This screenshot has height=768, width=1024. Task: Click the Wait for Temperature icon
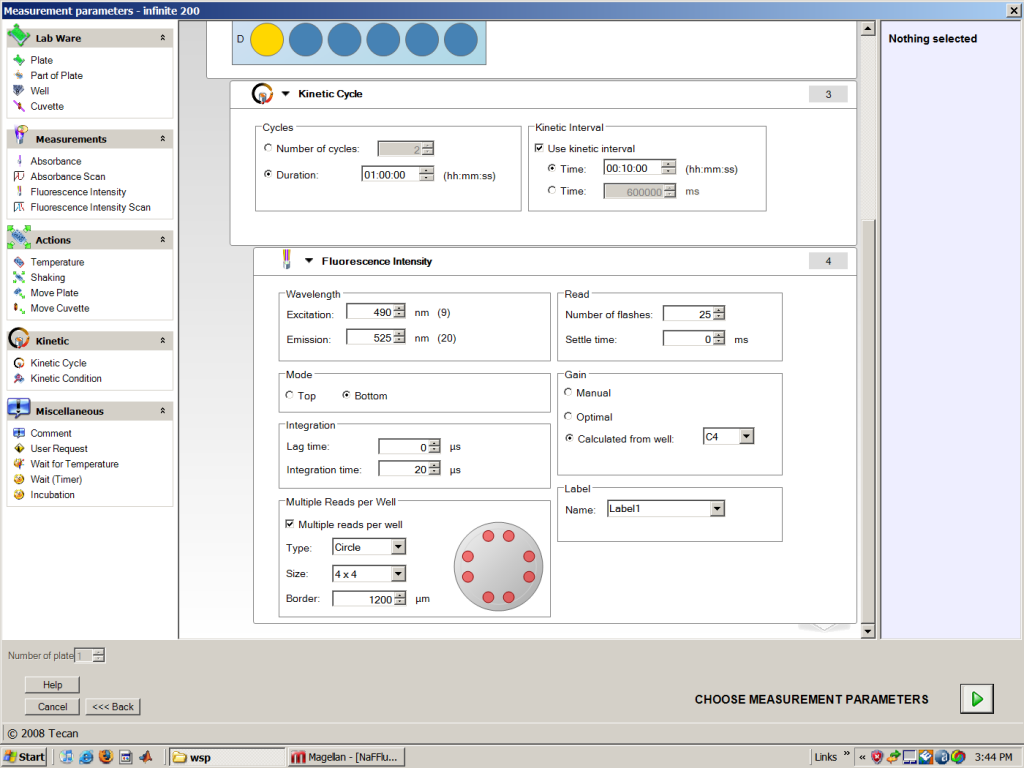[x=19, y=464]
